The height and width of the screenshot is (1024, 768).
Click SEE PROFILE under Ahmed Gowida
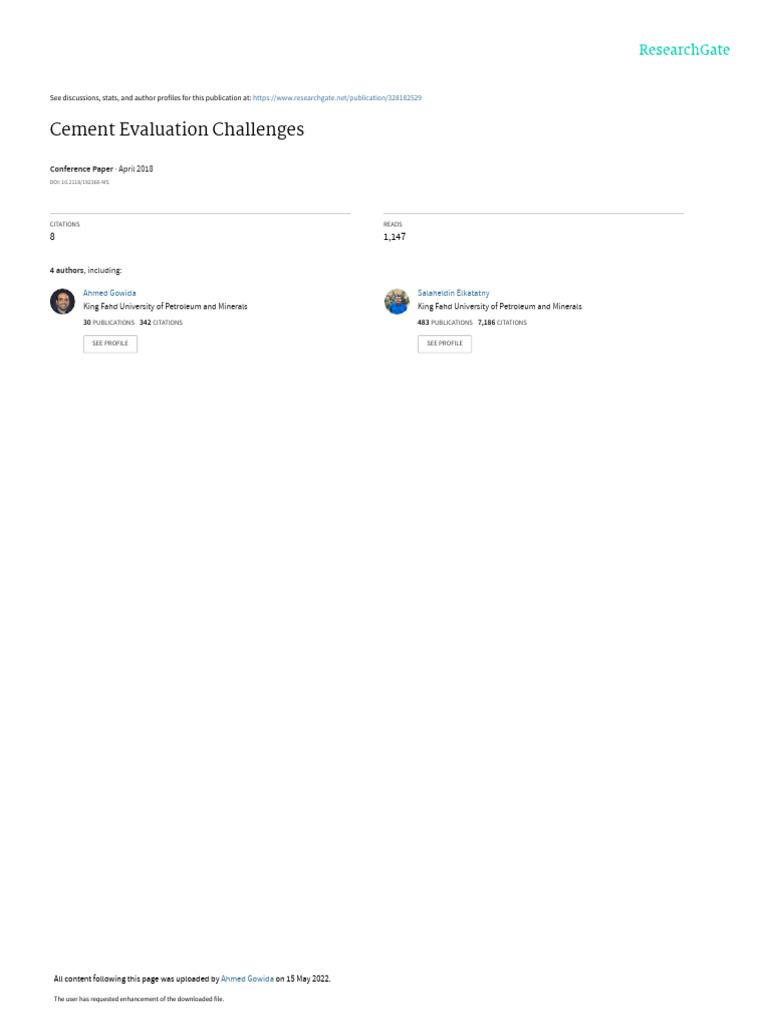pyautogui.click(x=110, y=344)
